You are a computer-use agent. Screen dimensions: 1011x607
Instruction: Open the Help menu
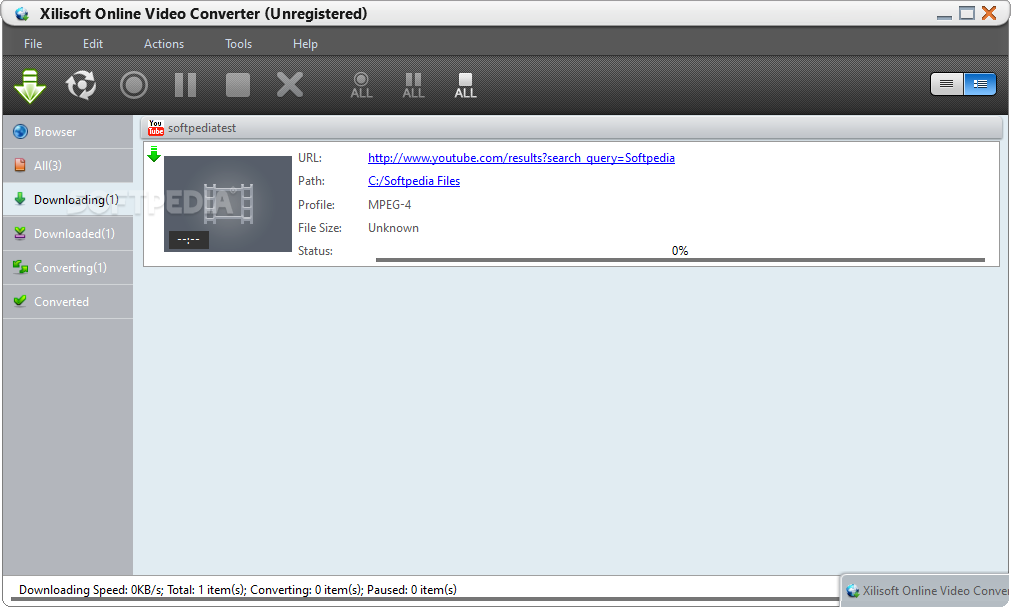tap(305, 44)
